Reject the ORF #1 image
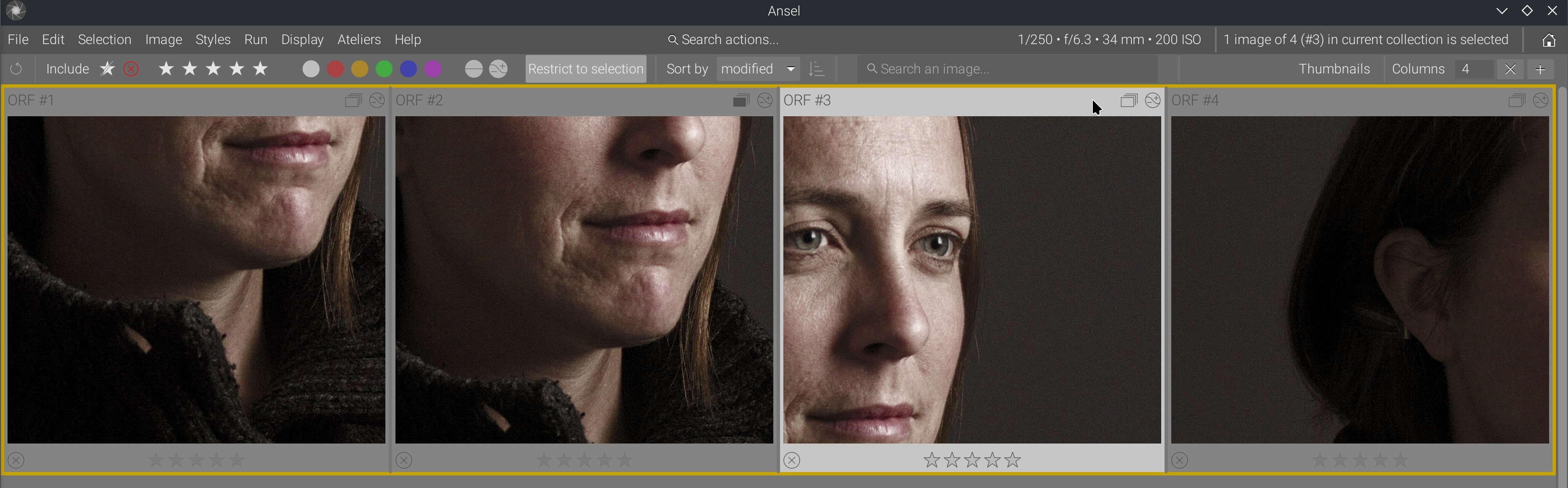 tap(16, 460)
